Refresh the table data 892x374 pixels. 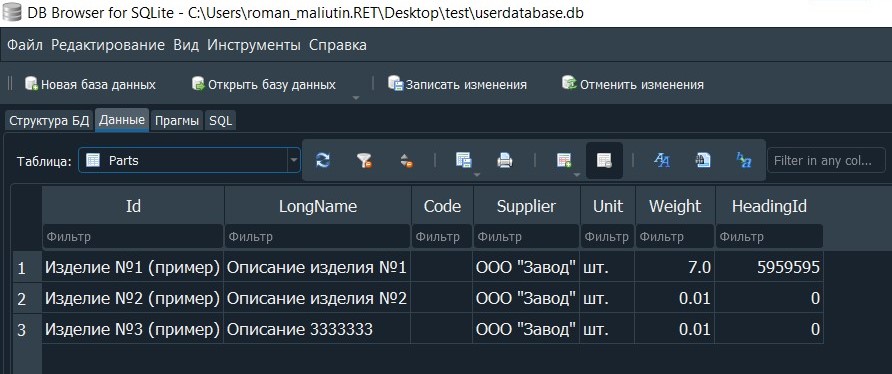[323, 161]
